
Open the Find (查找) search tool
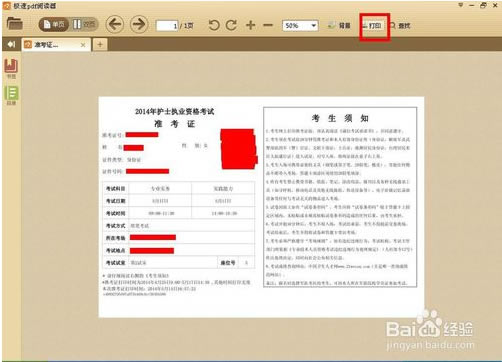click(x=400, y=26)
